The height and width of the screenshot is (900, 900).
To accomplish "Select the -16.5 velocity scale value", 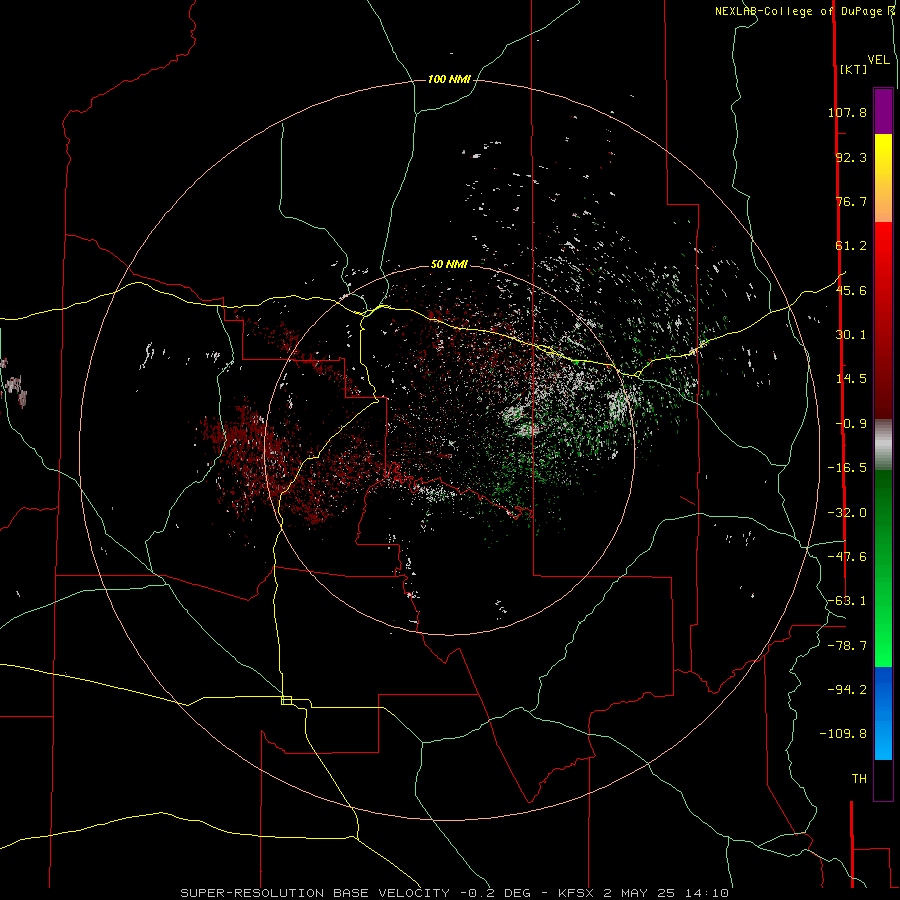I will (847, 468).
